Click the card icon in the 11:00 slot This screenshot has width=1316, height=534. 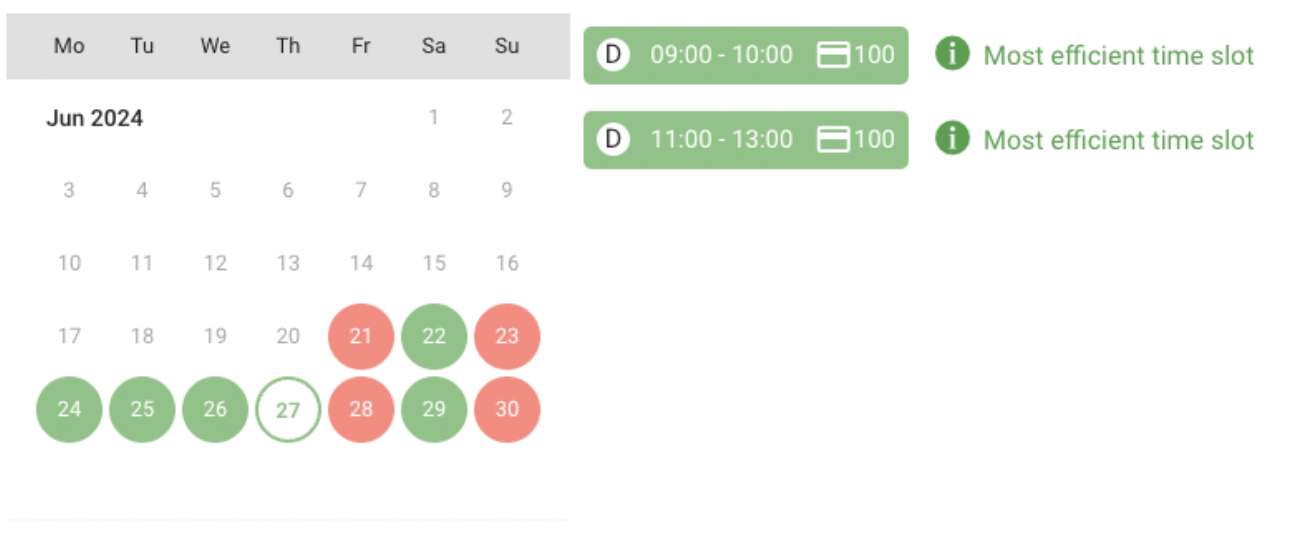click(833, 139)
